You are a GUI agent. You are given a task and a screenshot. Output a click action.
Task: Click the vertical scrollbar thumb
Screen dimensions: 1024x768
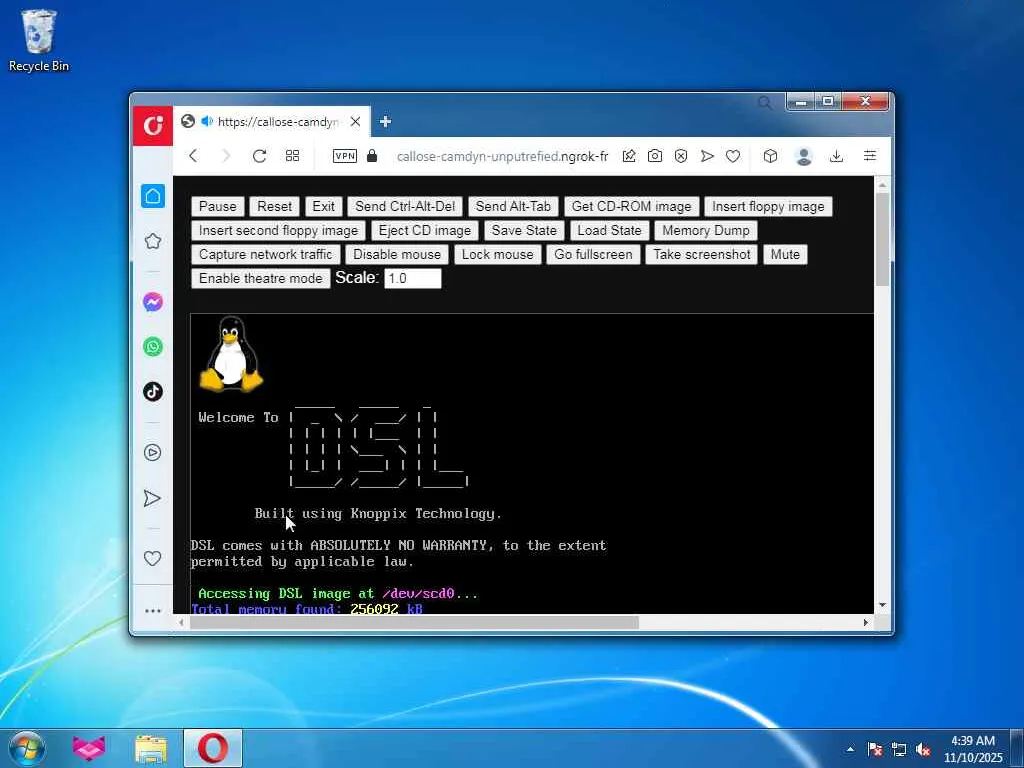click(x=882, y=239)
